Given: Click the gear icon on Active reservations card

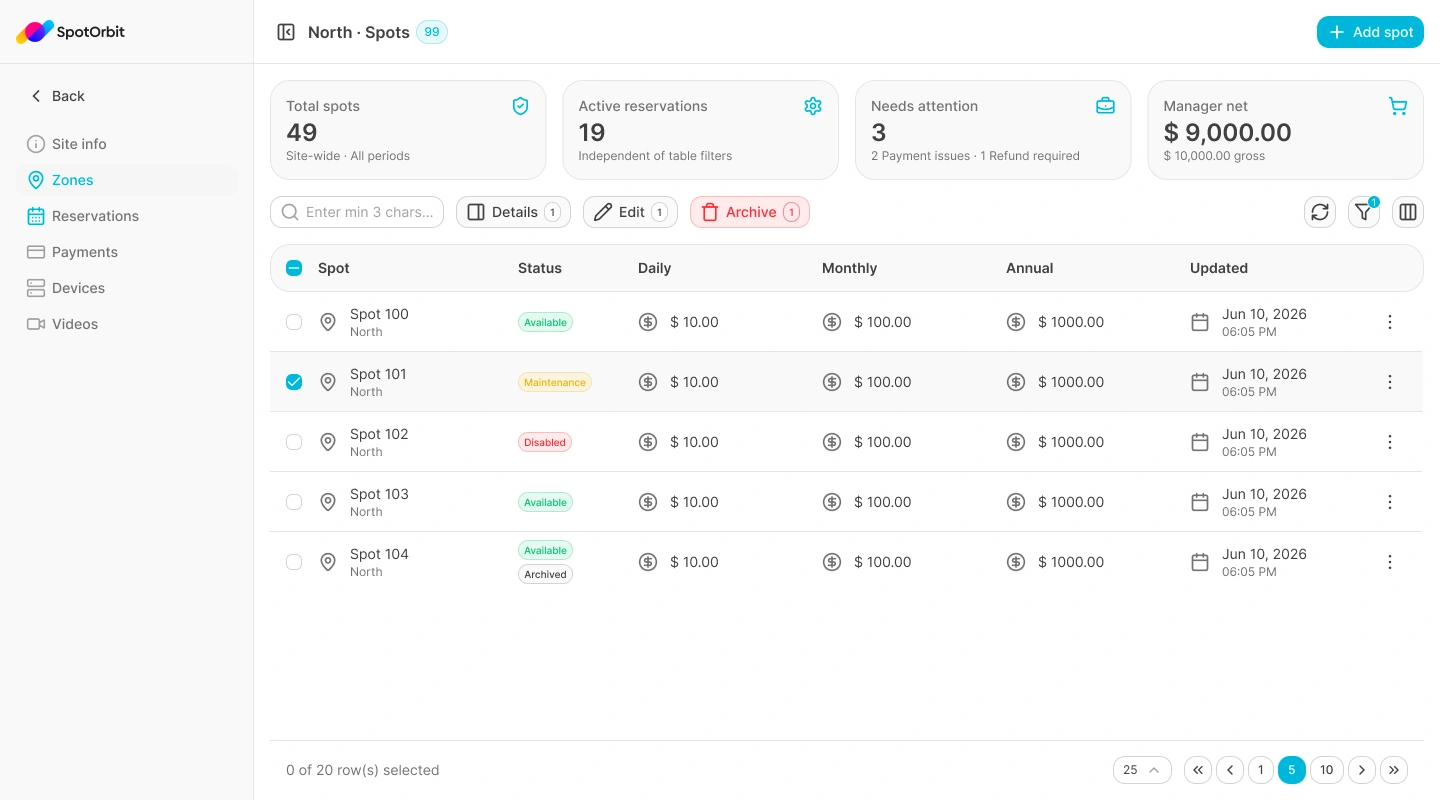Looking at the screenshot, I should coord(813,106).
